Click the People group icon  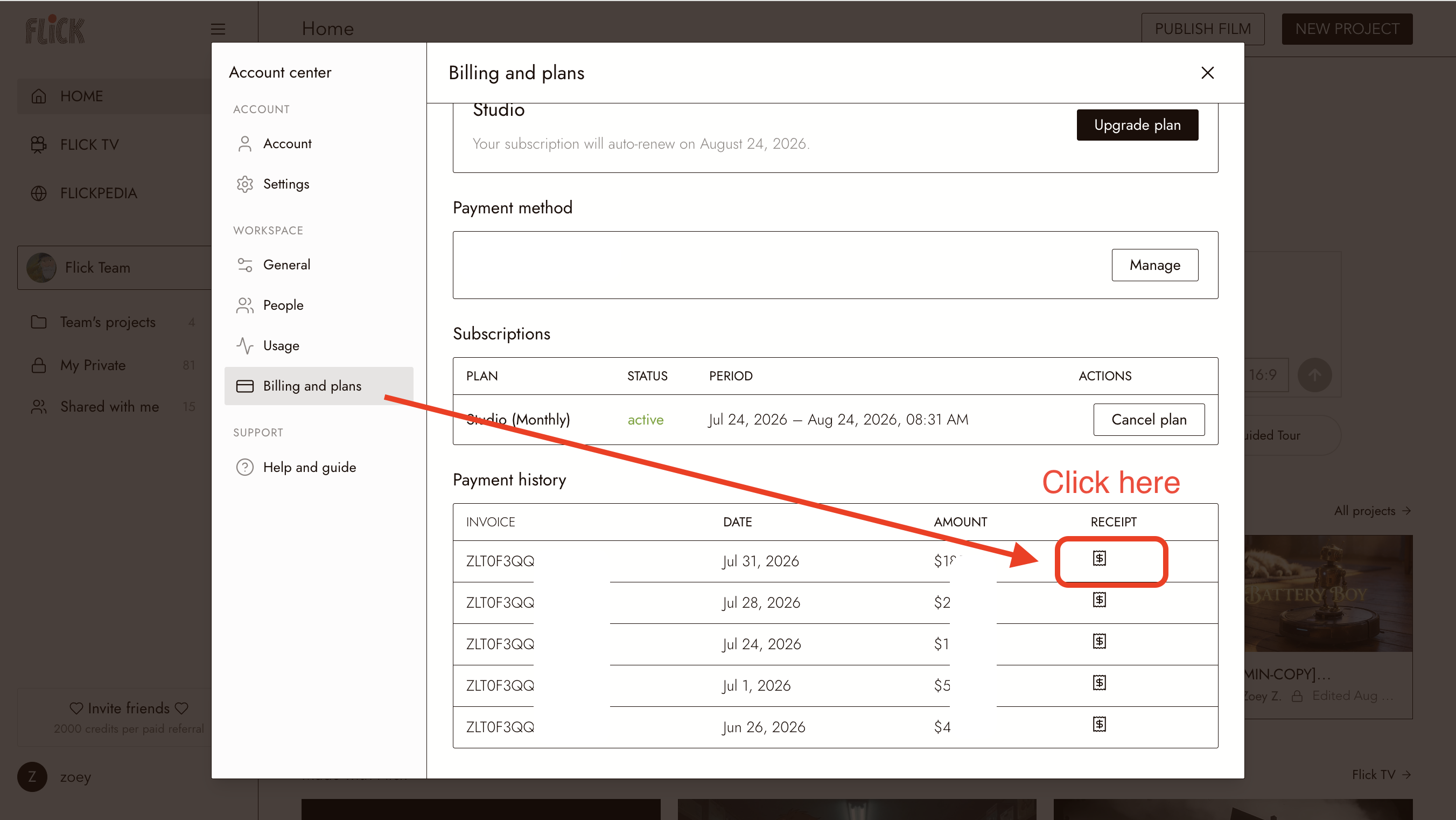tap(245, 305)
